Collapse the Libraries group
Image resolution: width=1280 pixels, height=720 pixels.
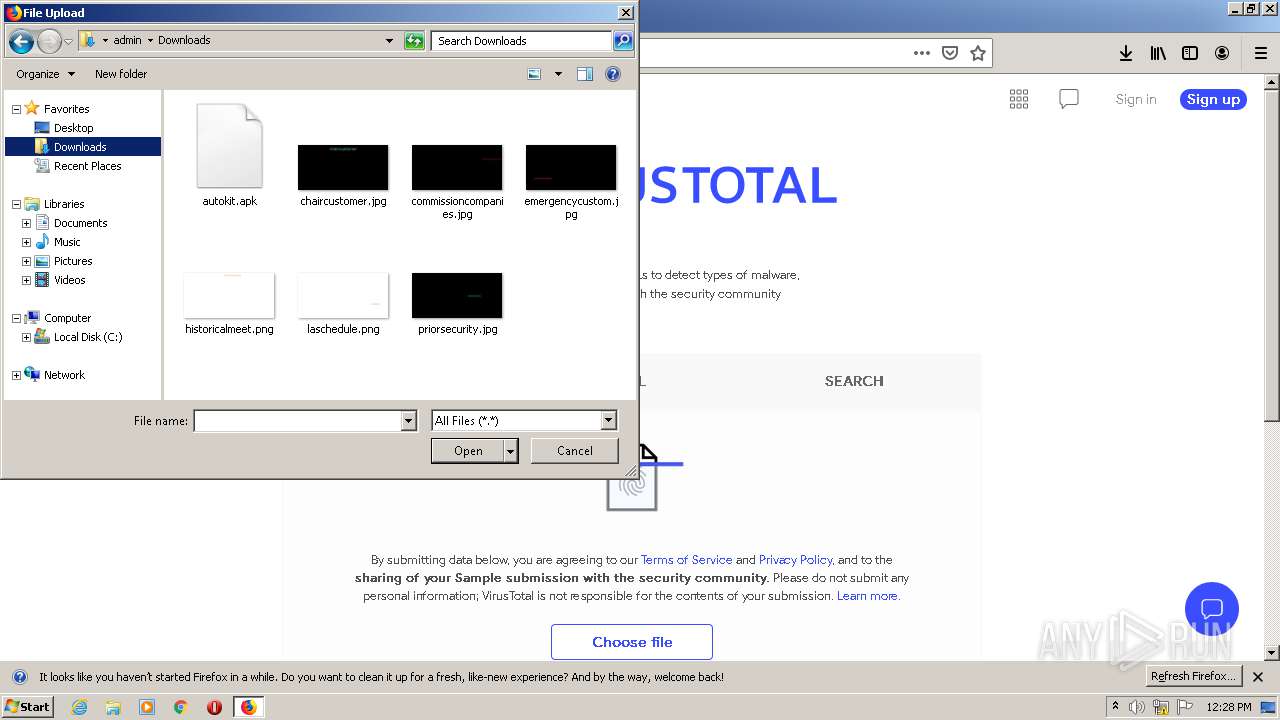[16, 204]
